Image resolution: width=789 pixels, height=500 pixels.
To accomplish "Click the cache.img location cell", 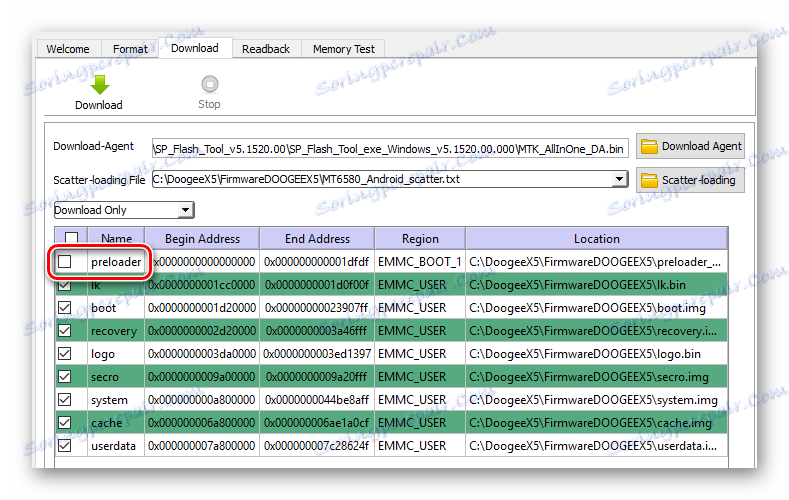I will click(597, 423).
